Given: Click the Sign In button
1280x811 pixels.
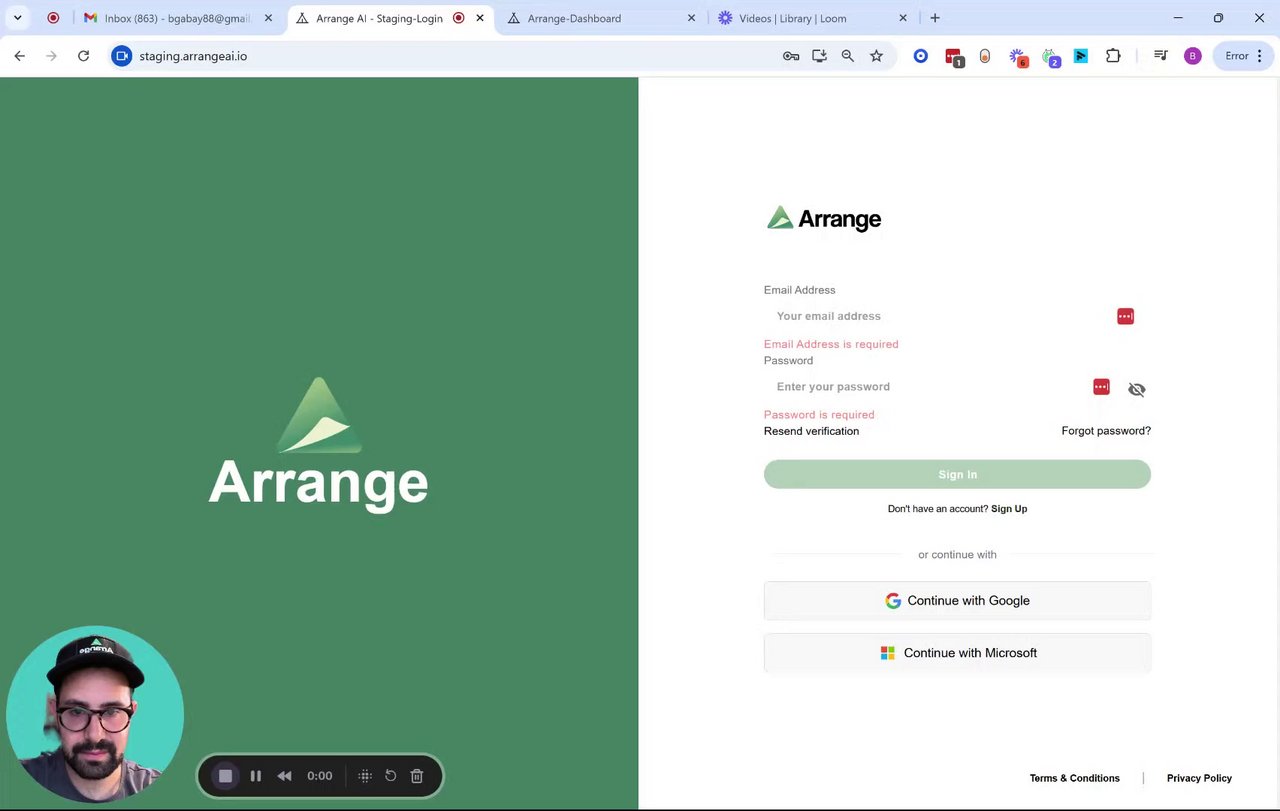Looking at the screenshot, I should [957, 474].
